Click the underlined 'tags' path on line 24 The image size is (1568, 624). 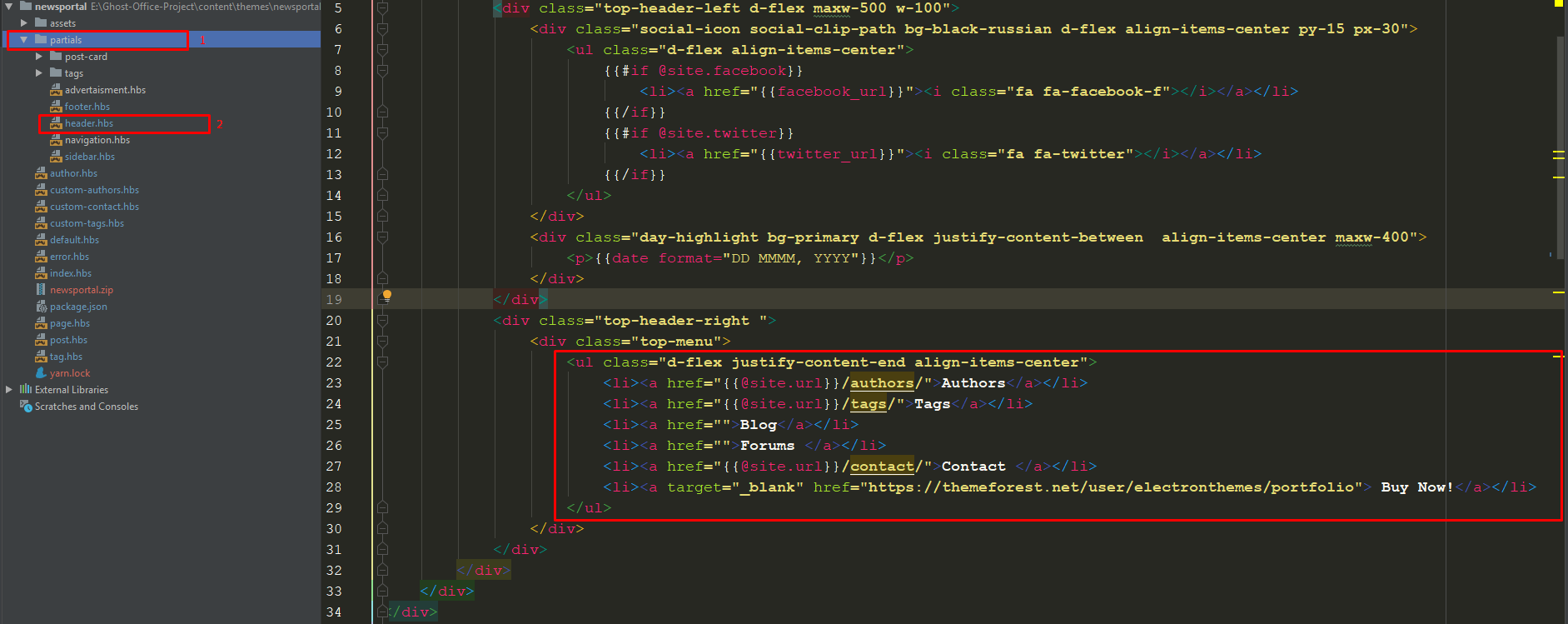[869, 404]
